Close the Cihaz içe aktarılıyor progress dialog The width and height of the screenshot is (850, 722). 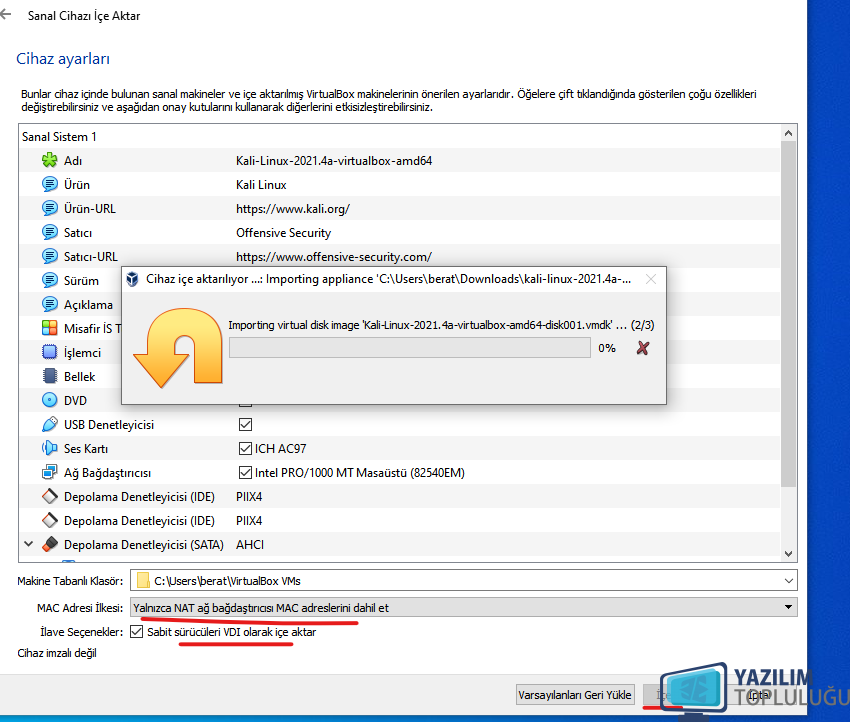pyautogui.click(x=651, y=279)
